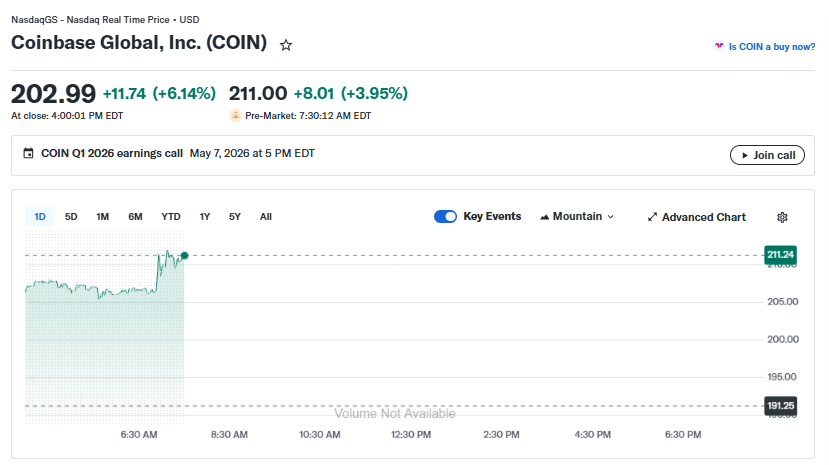
Task: Show All time chart range
Action: (266, 217)
